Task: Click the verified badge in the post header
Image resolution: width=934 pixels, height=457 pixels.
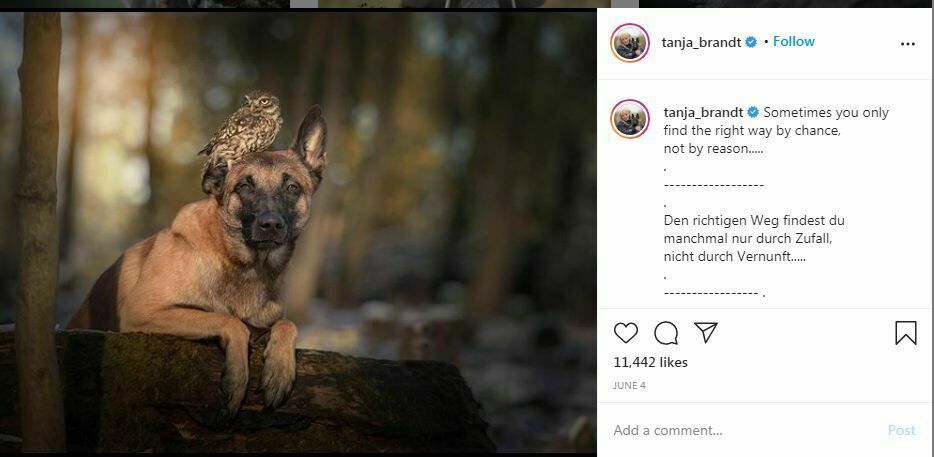Action: [x=751, y=42]
